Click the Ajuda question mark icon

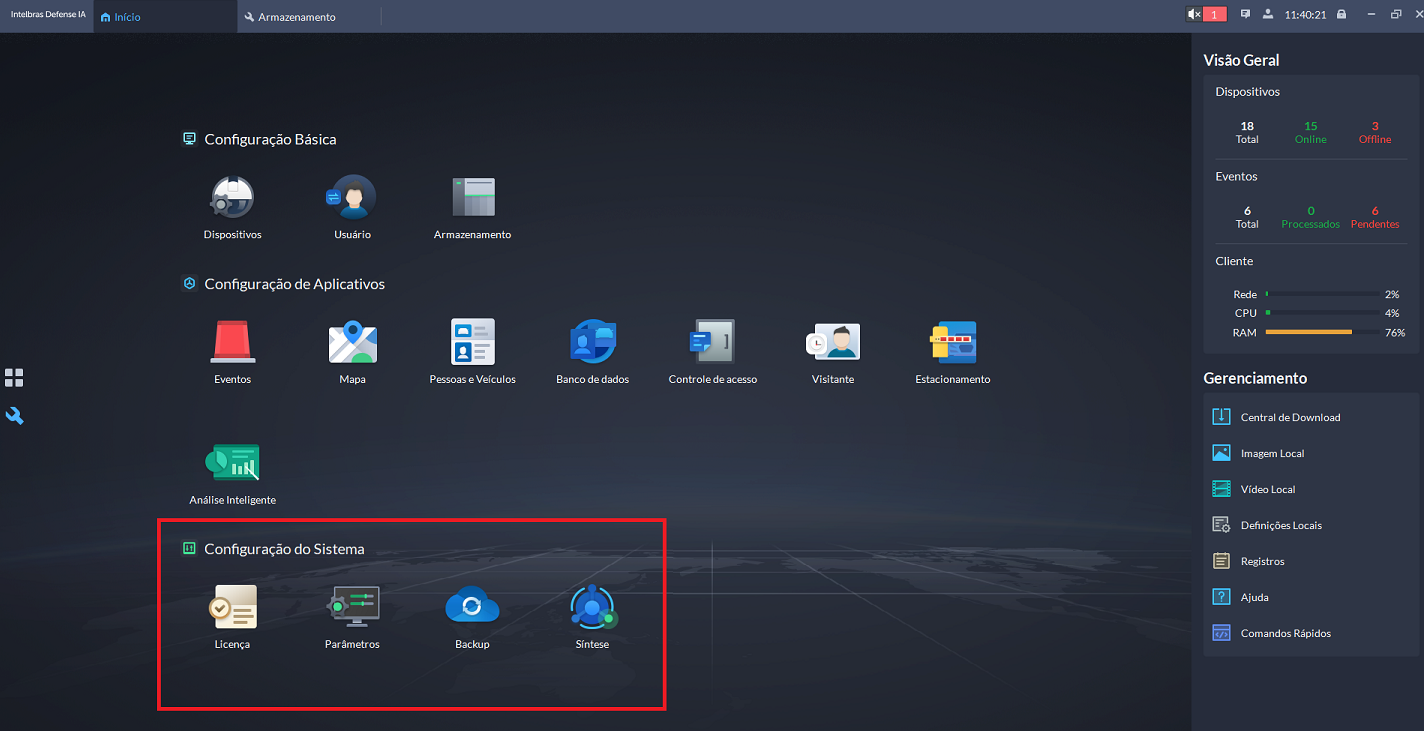tap(1221, 597)
